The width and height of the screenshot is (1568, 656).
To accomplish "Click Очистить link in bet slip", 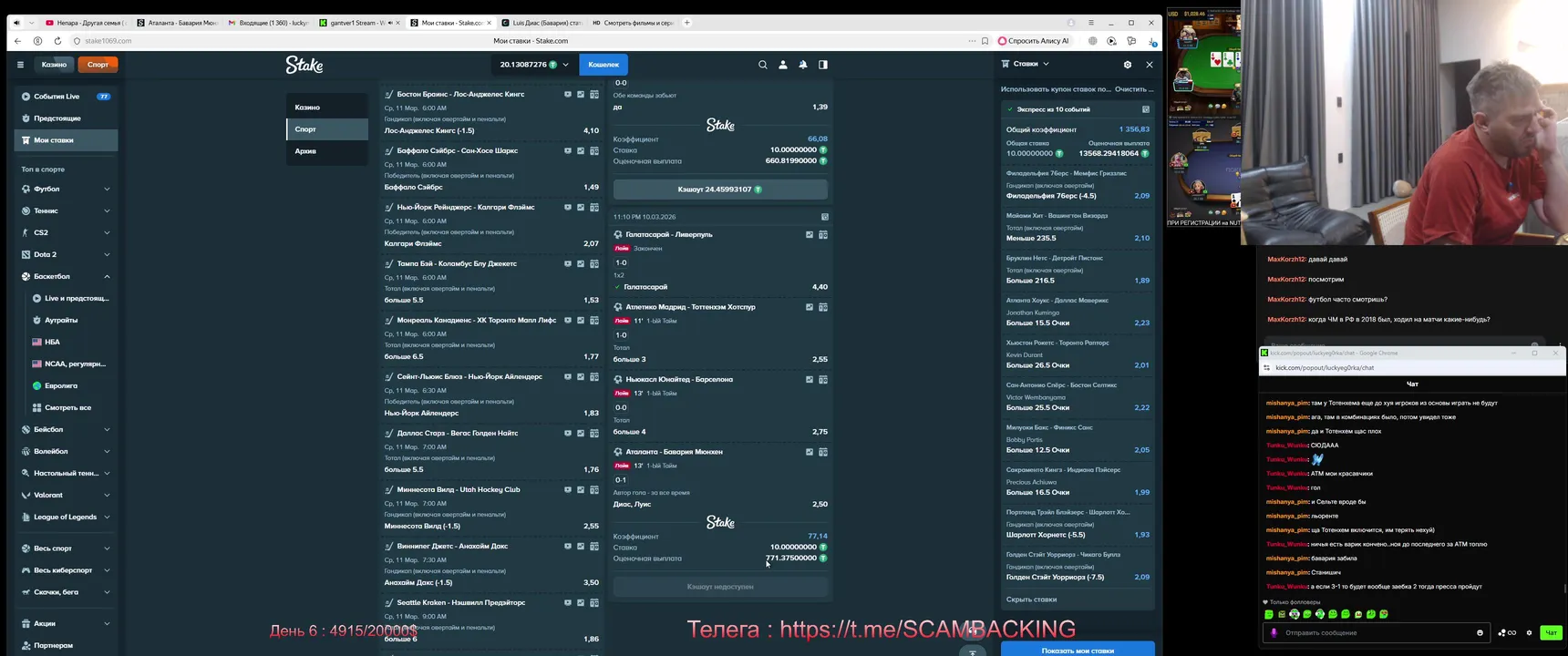I will pos(1134,89).
